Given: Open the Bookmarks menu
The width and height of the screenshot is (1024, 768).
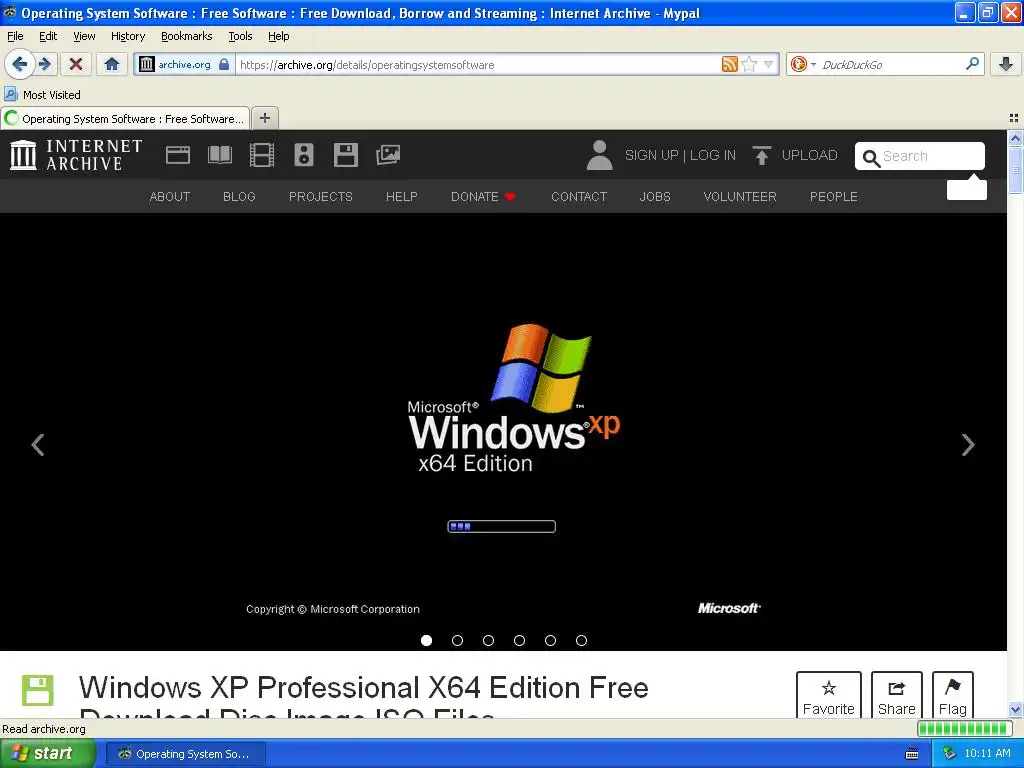Looking at the screenshot, I should click(187, 36).
